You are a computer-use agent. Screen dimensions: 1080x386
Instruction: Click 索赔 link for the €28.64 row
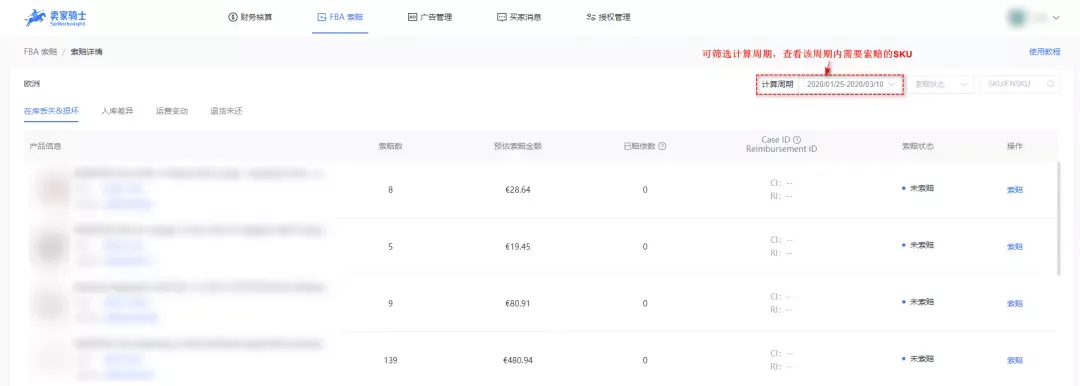point(1015,190)
